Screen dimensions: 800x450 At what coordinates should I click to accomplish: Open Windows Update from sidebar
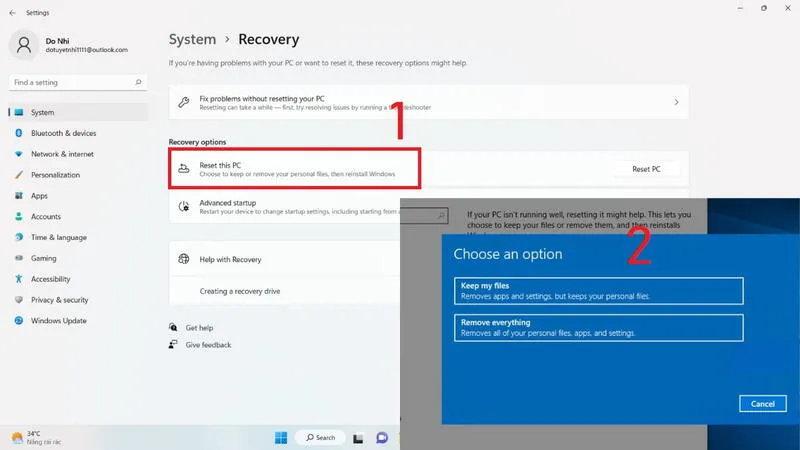pos(58,321)
